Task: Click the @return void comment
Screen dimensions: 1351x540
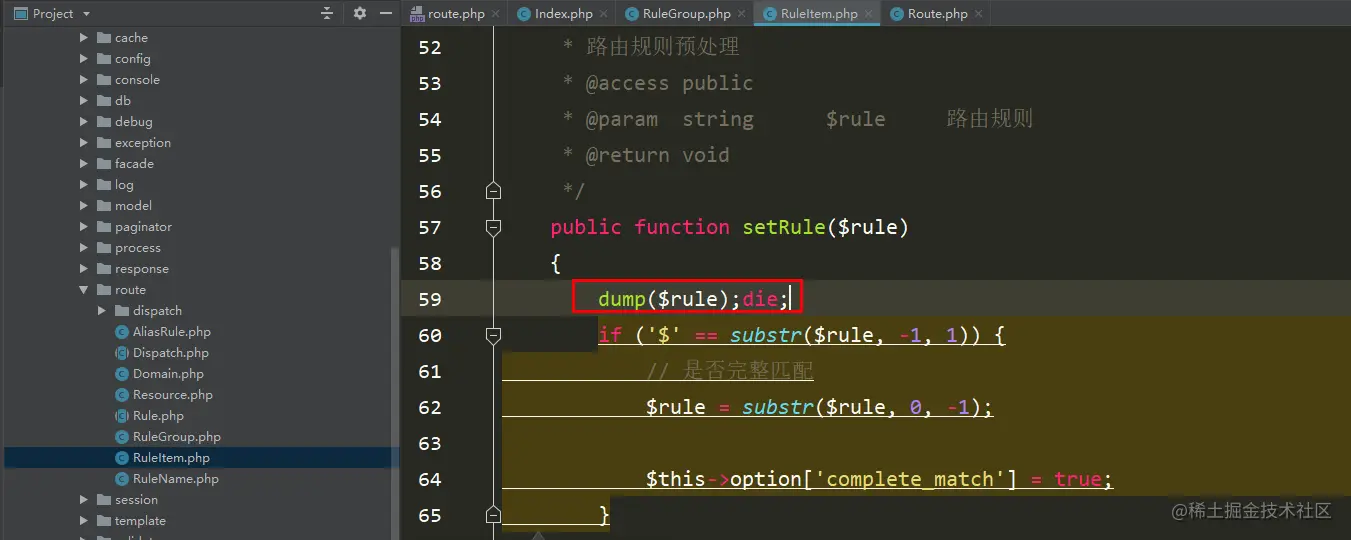Action: [x=657, y=155]
